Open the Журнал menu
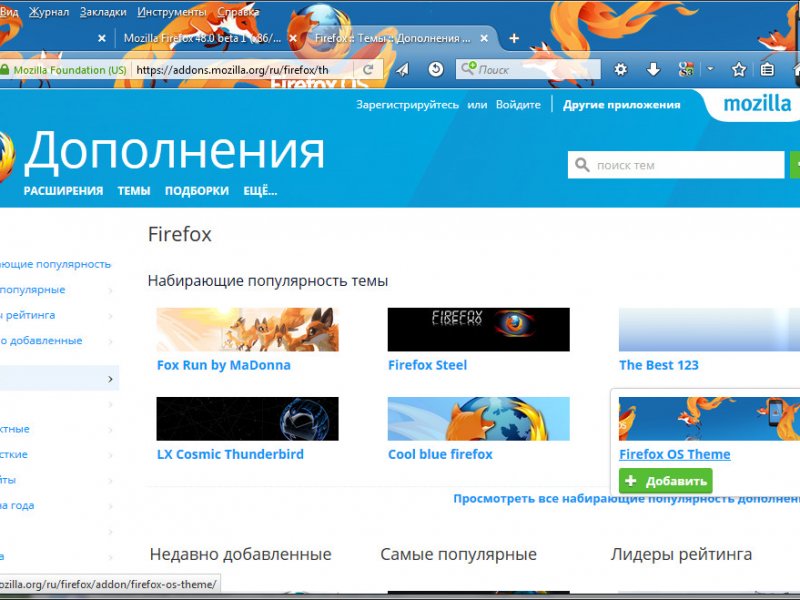 coord(49,12)
